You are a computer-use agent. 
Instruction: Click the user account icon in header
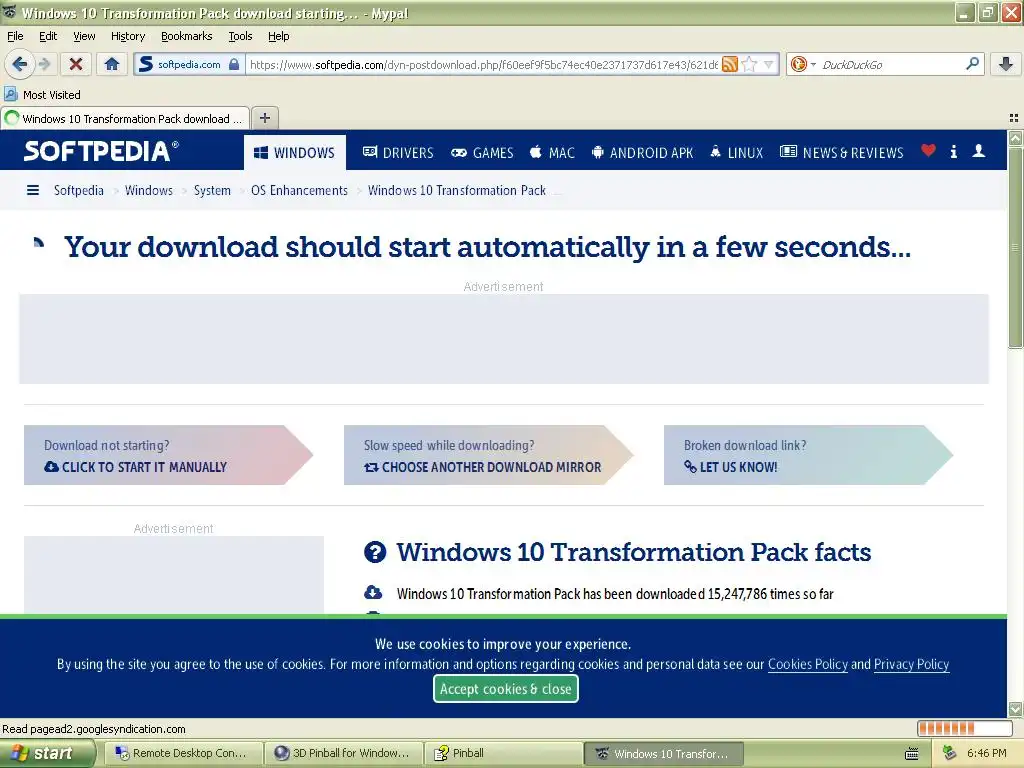[978, 151]
